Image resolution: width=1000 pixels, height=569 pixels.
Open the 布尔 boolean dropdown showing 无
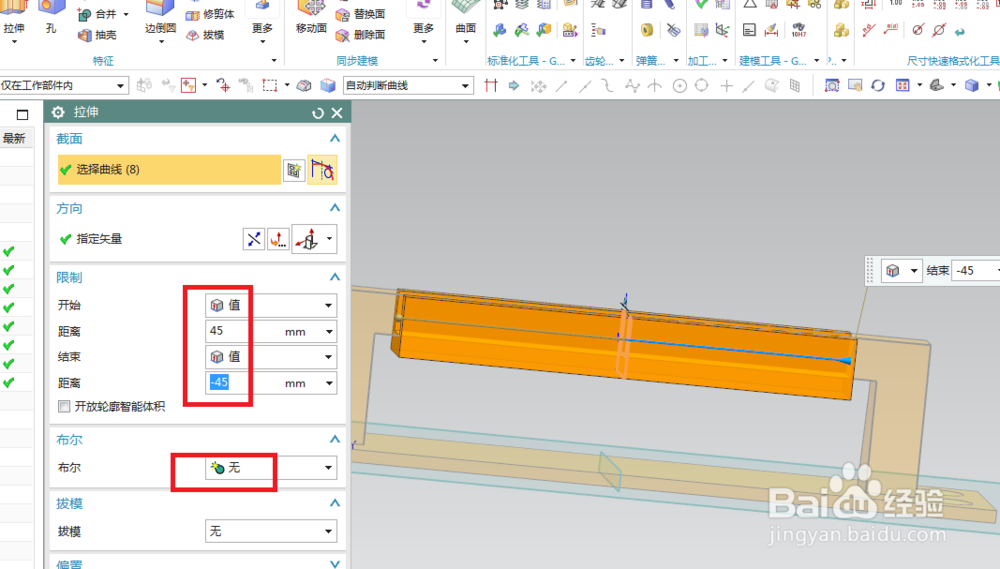pos(270,468)
